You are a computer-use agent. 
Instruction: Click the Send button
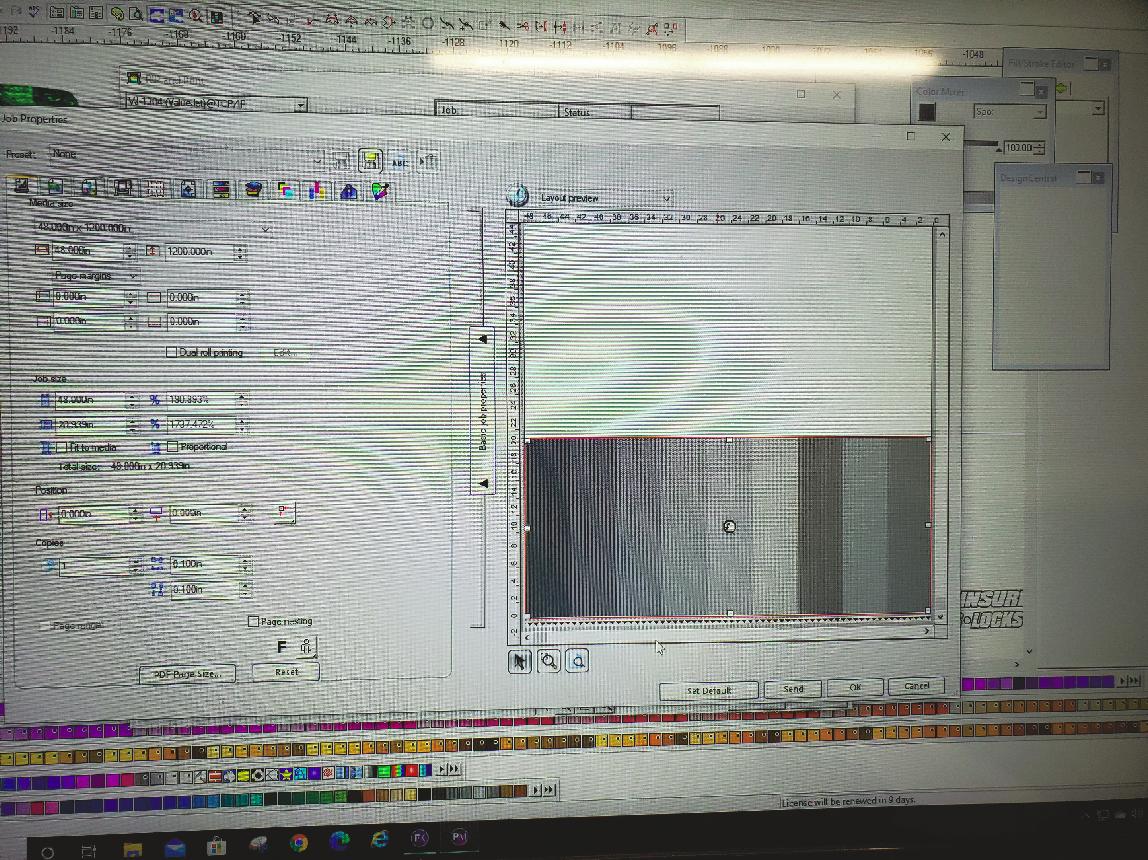click(x=793, y=689)
